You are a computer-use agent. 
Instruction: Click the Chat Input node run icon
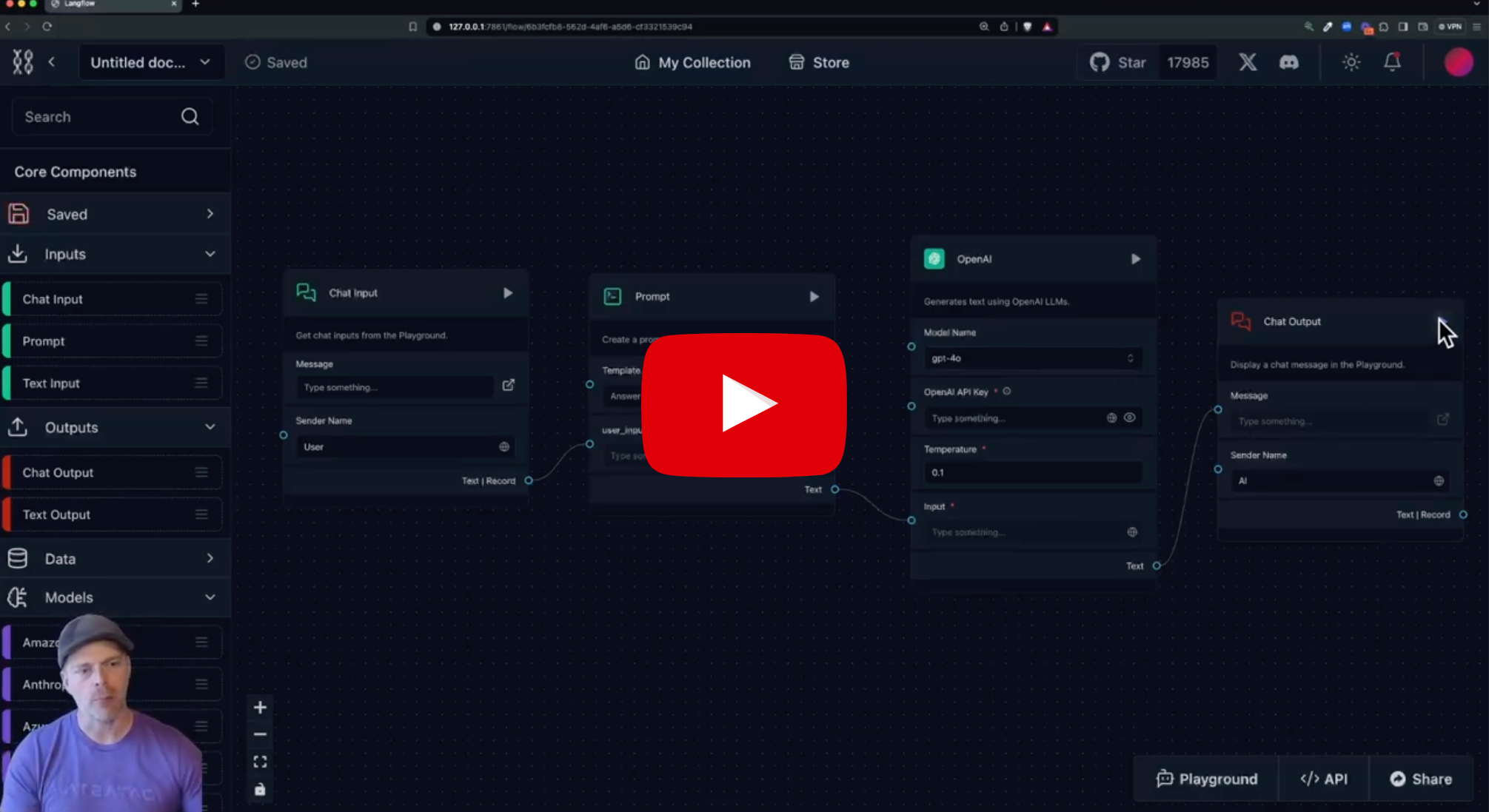[x=508, y=293]
